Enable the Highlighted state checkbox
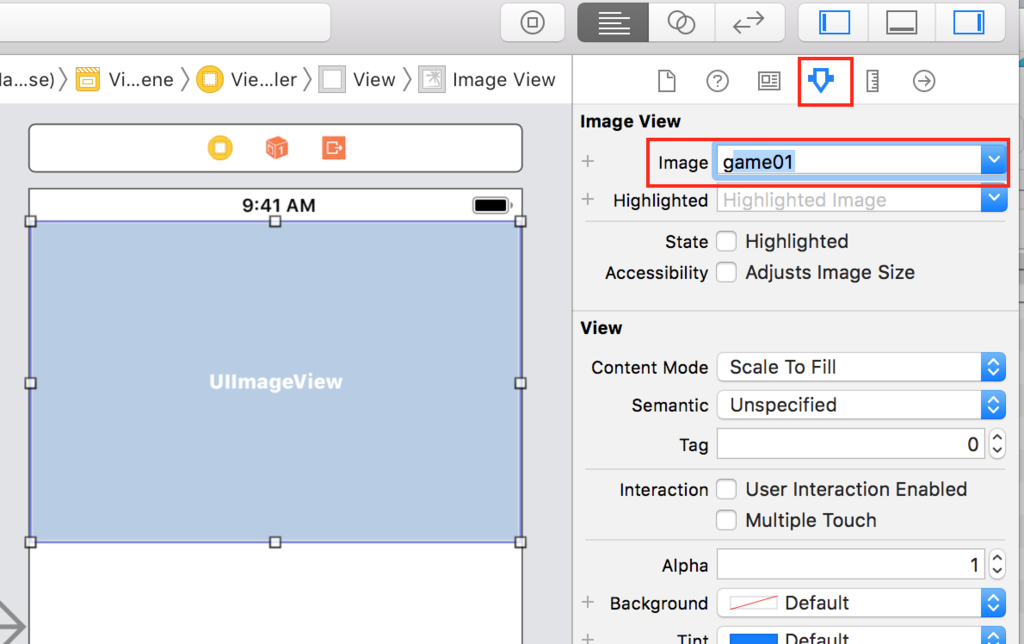The width and height of the screenshot is (1024, 644). pos(726,241)
